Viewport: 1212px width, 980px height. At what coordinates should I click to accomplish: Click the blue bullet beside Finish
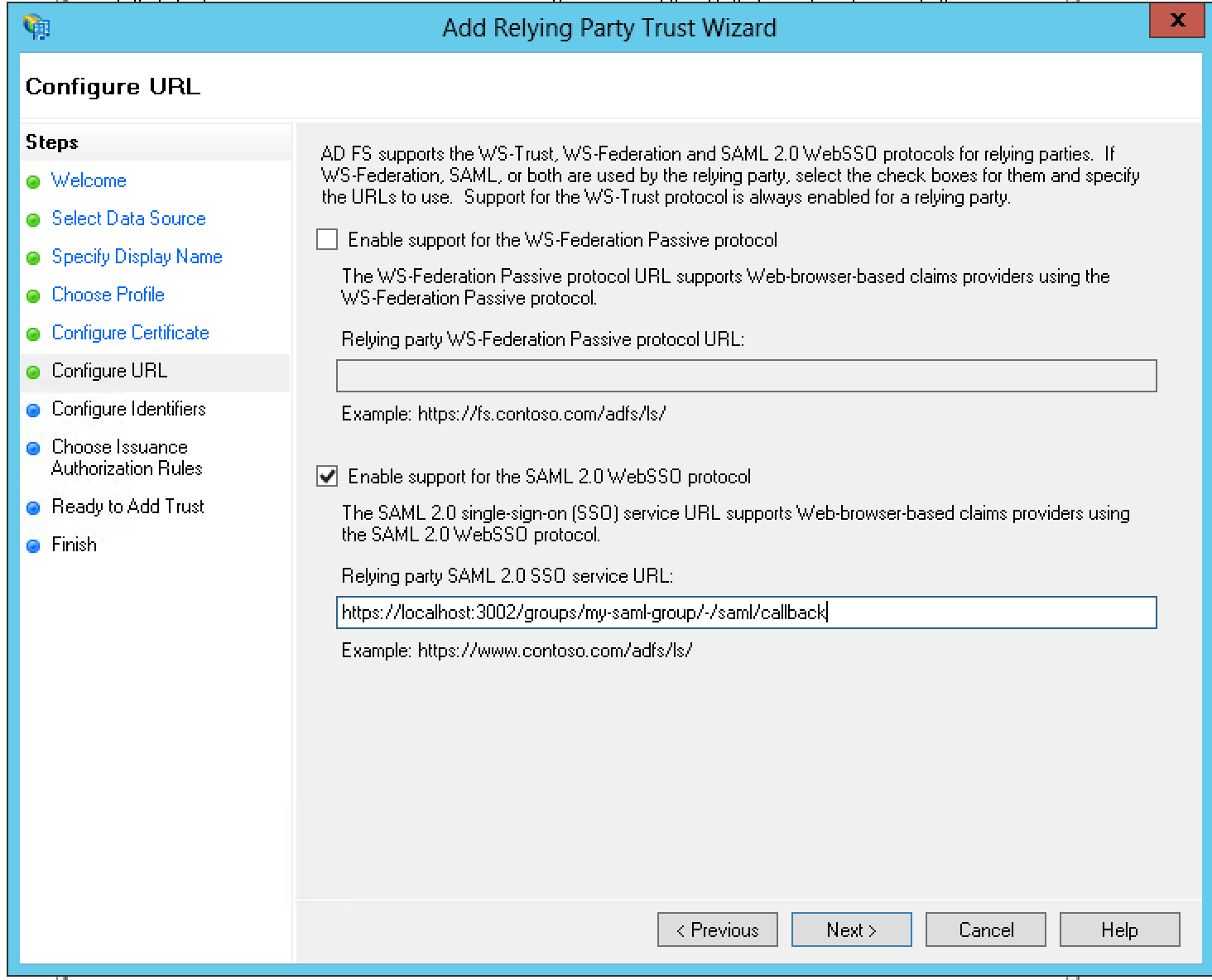click(x=34, y=545)
